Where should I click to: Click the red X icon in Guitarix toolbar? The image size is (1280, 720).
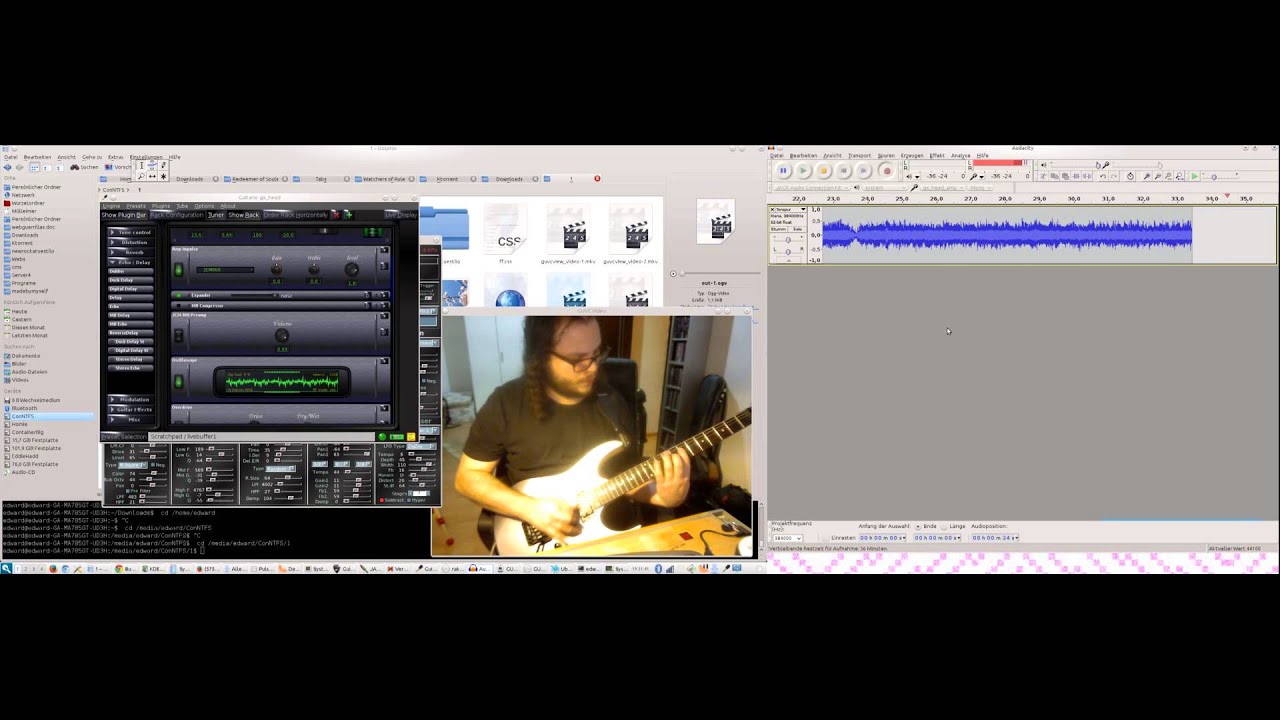coord(336,215)
